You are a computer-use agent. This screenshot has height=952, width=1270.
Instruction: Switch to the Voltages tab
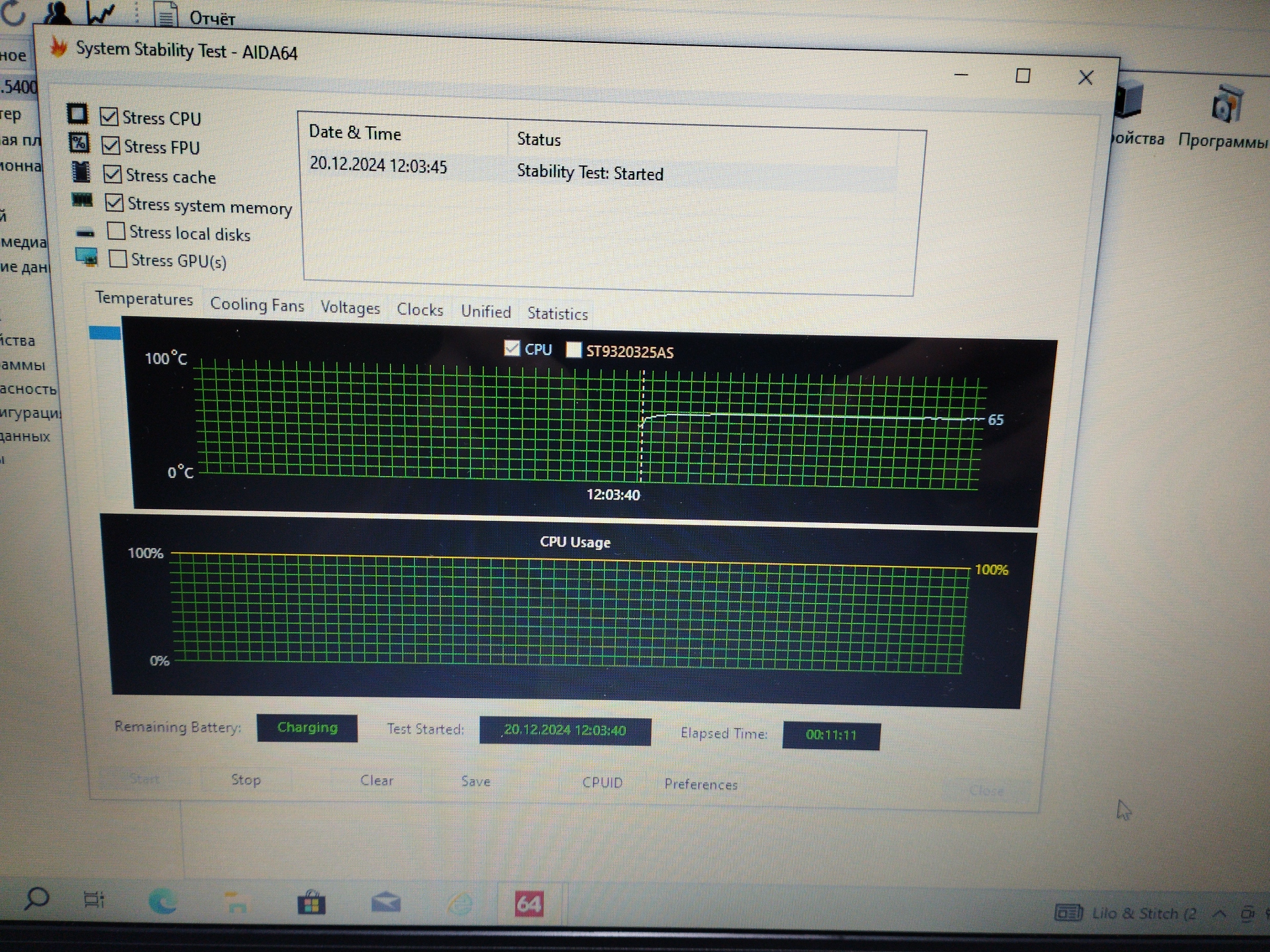point(350,307)
